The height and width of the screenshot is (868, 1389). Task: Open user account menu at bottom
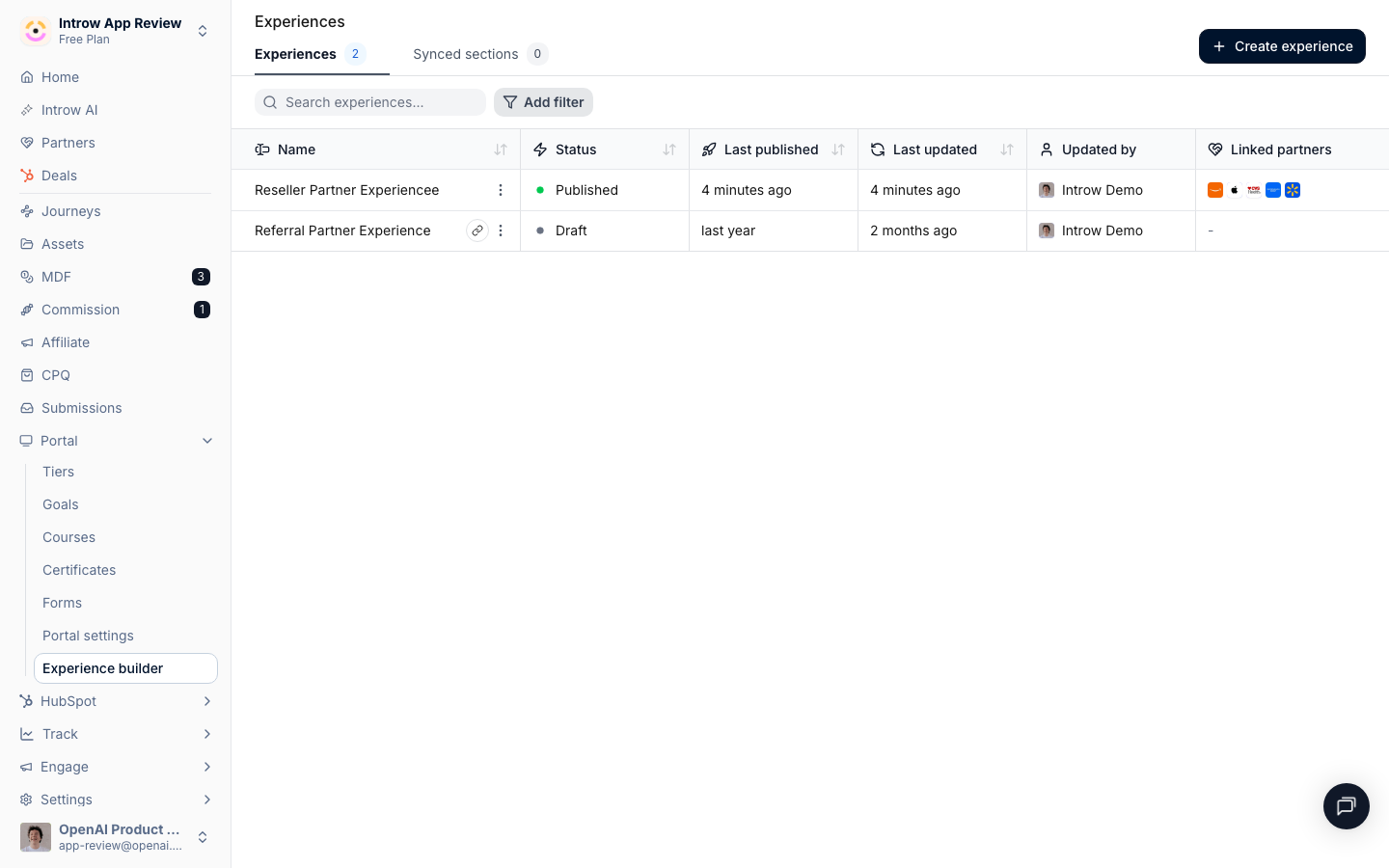point(116,837)
